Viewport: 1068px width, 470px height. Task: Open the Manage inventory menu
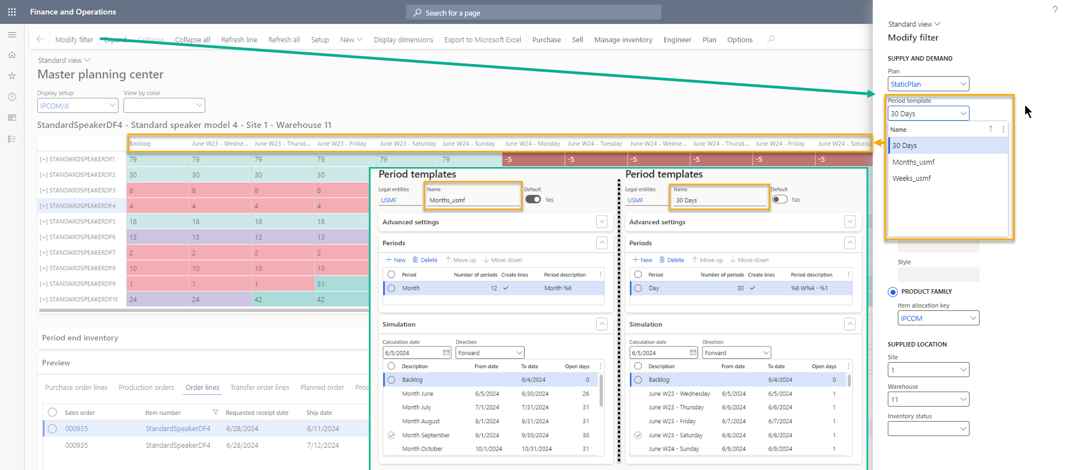coord(623,40)
